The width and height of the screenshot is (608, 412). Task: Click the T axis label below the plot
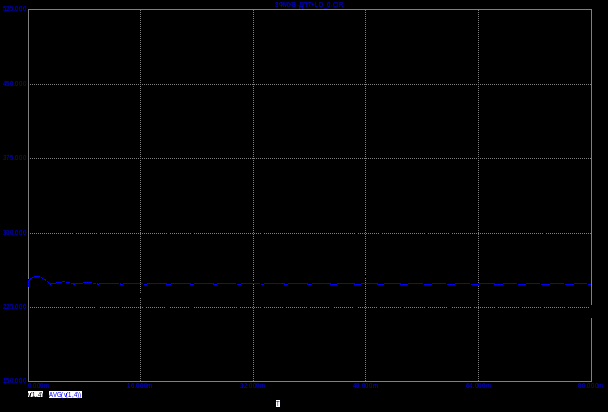click(x=278, y=403)
